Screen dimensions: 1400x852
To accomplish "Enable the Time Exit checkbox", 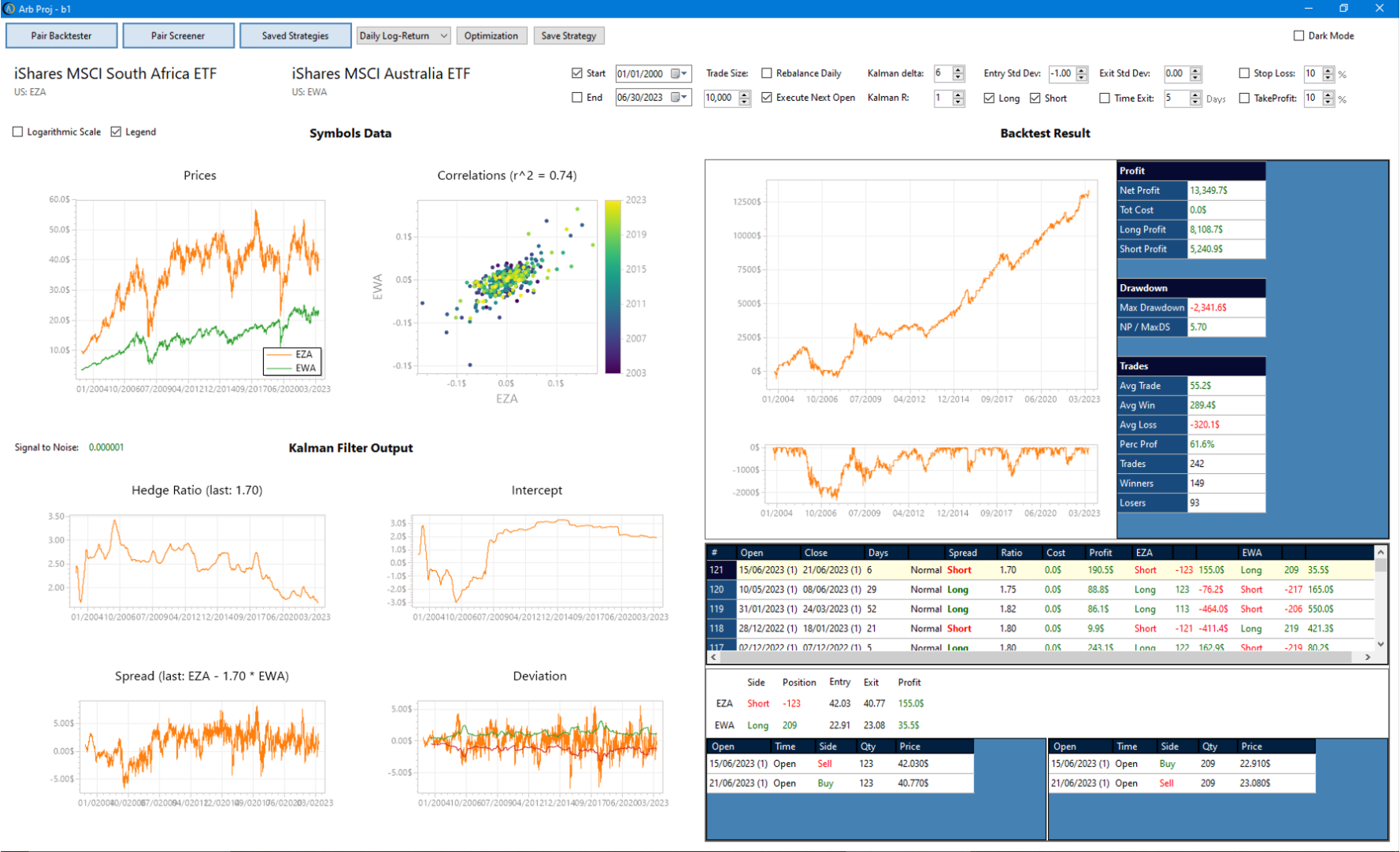I will pos(1105,98).
